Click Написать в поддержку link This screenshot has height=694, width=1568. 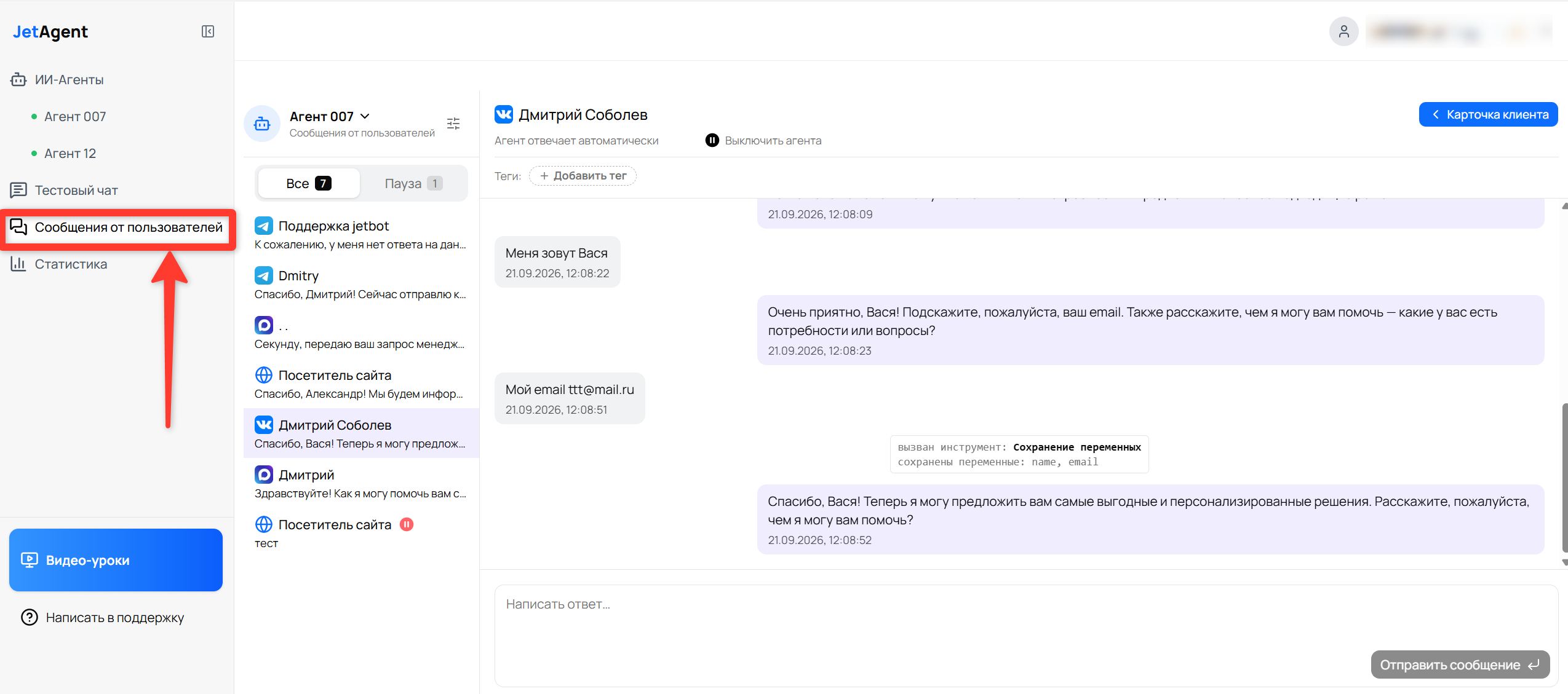tap(115, 618)
